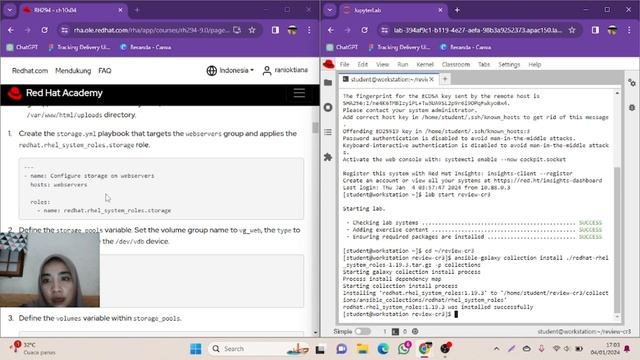Open ChatGPT bookmark in left window

tap(22, 47)
